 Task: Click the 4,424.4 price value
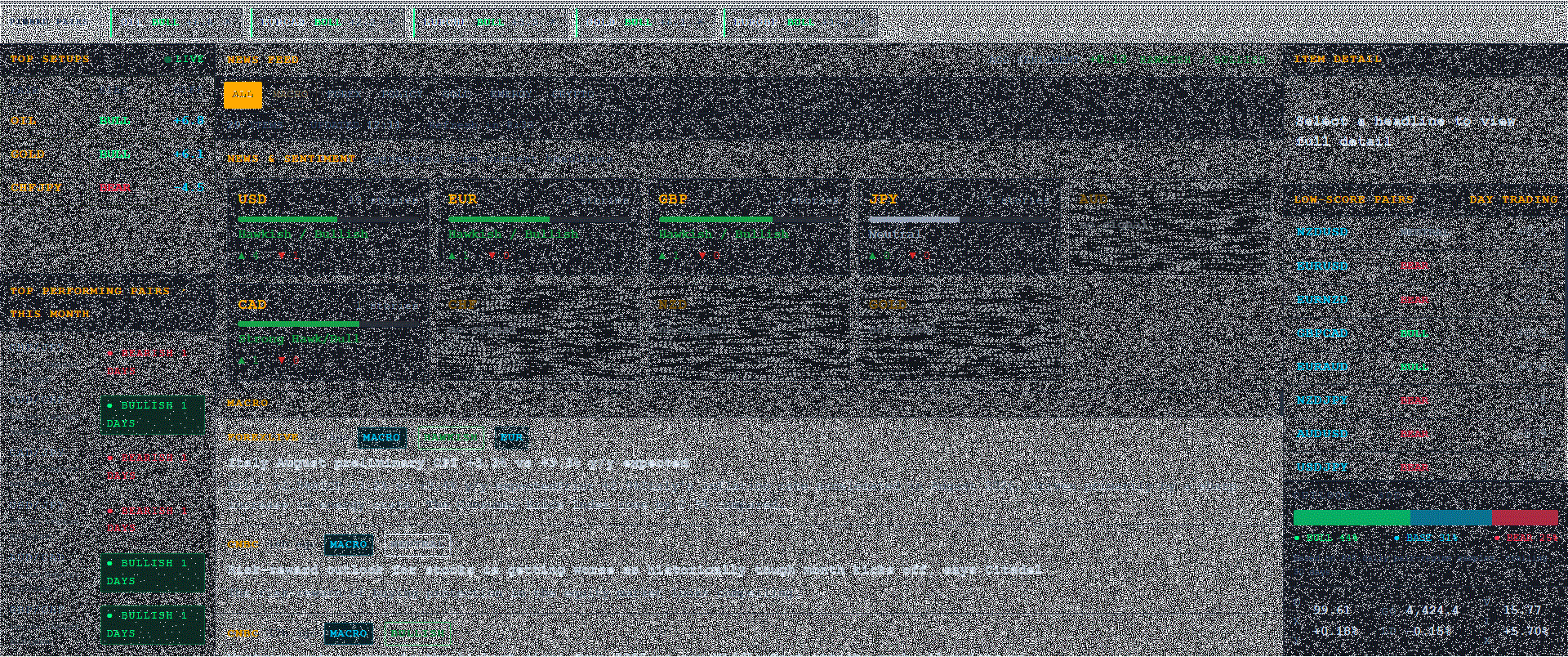point(1432,611)
